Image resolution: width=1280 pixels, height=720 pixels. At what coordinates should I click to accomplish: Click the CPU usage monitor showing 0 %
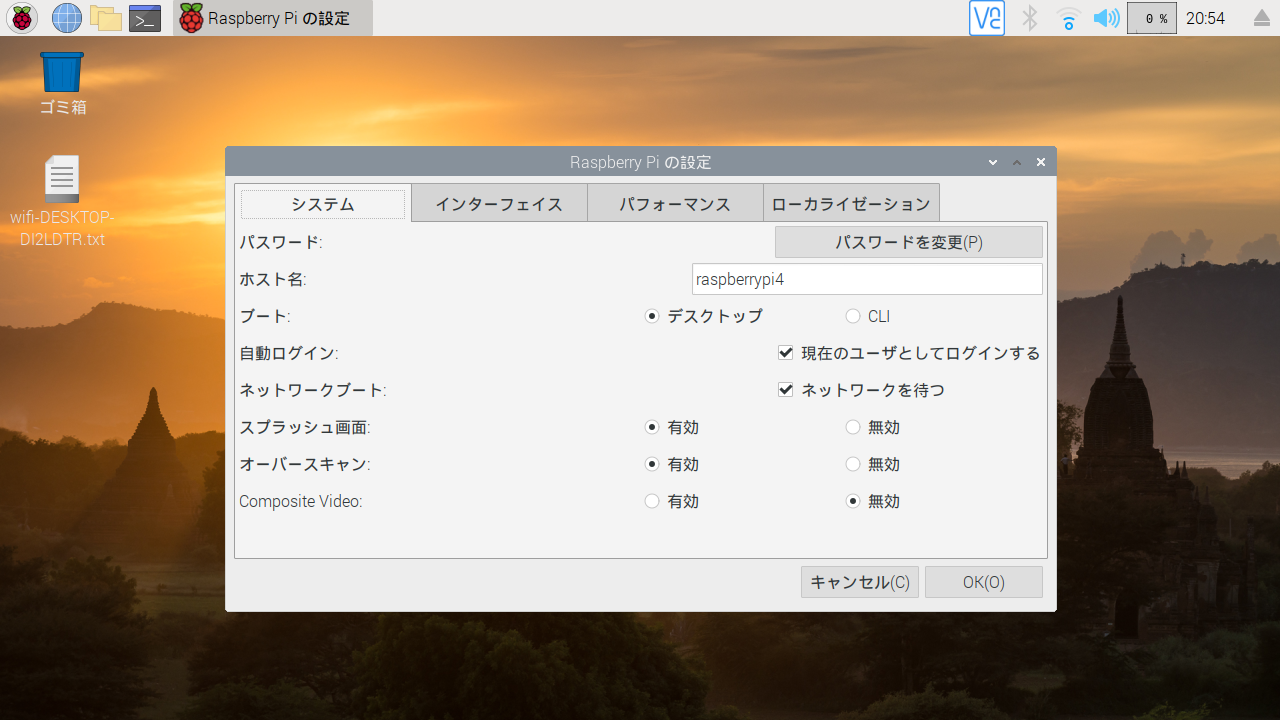[x=1152, y=18]
